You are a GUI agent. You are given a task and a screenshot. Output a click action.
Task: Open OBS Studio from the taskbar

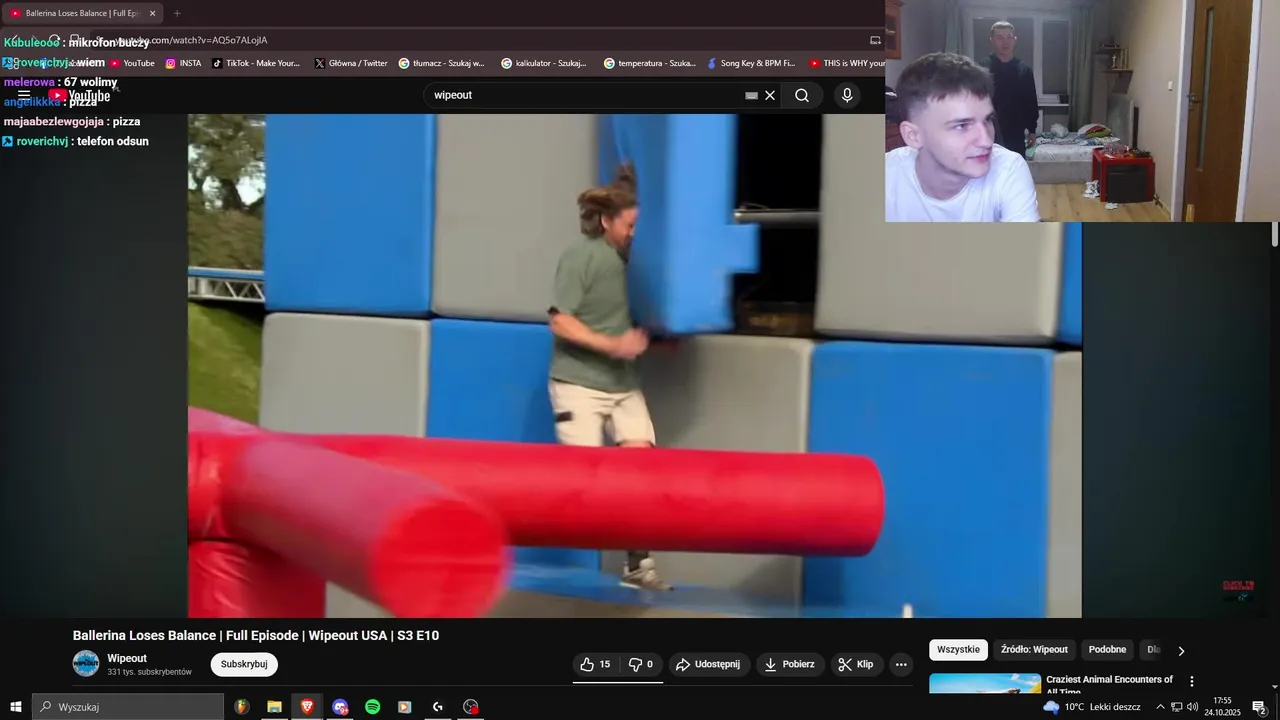[471, 707]
